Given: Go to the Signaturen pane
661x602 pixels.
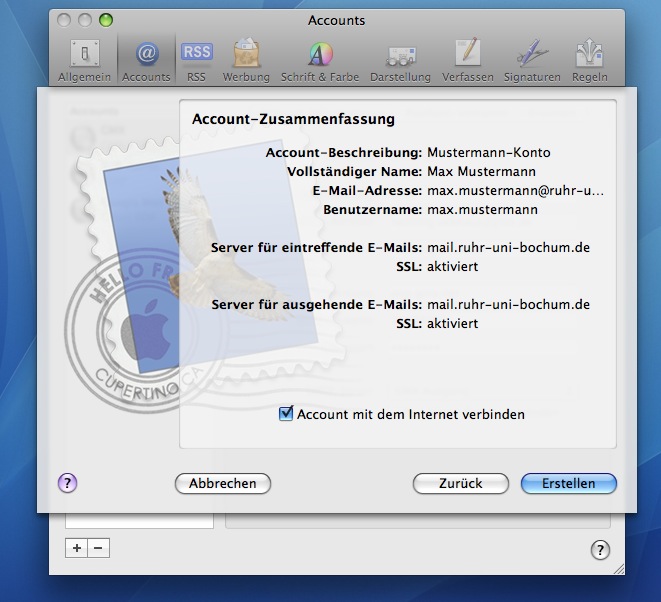Looking at the screenshot, I should coord(531,60).
